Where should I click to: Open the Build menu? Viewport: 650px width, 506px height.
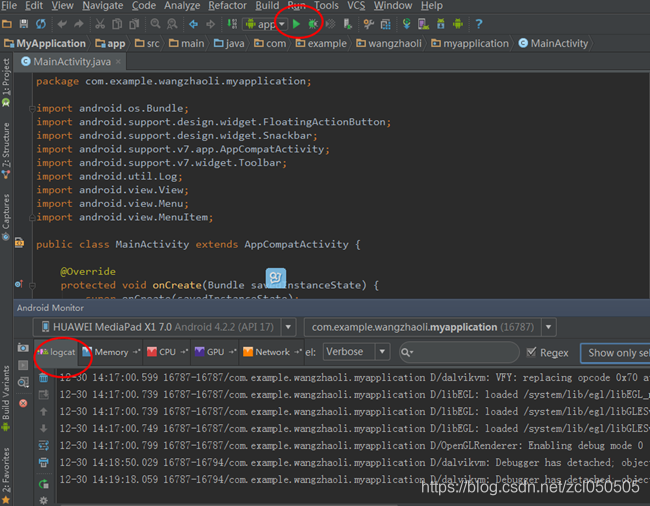[267, 5]
